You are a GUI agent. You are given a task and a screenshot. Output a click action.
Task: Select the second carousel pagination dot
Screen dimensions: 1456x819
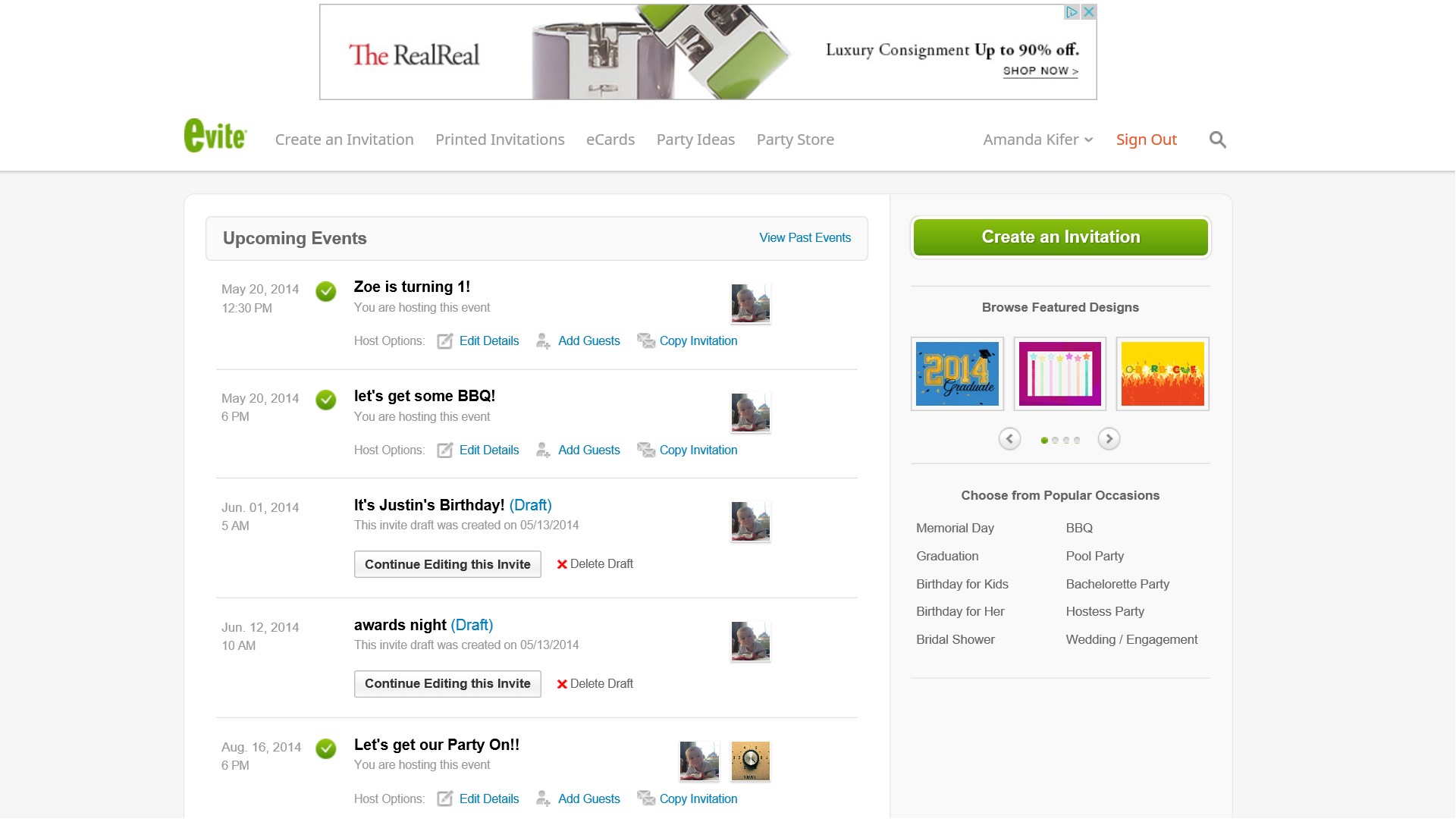1055,439
